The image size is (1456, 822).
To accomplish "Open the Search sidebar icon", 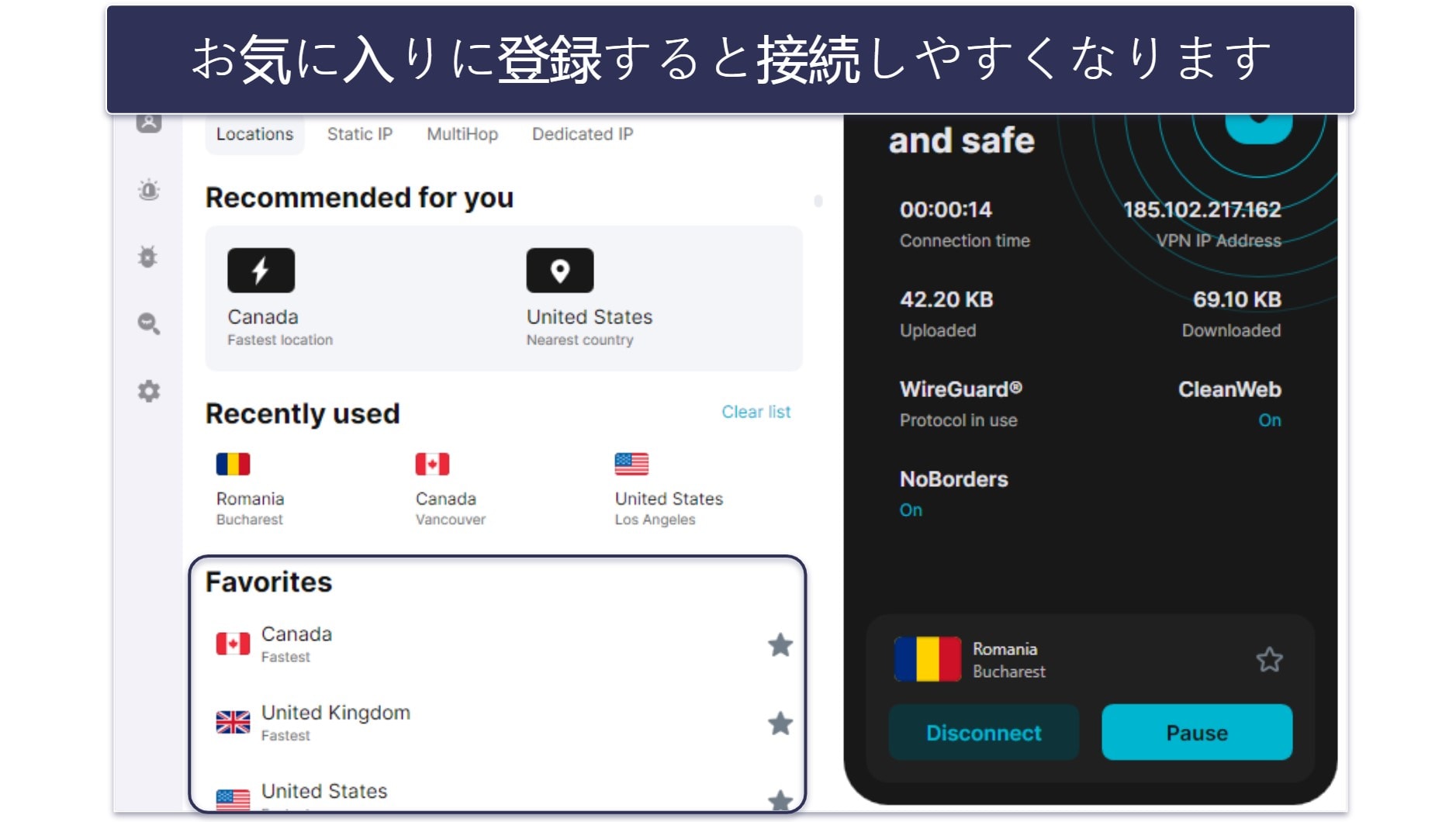I will point(148,323).
